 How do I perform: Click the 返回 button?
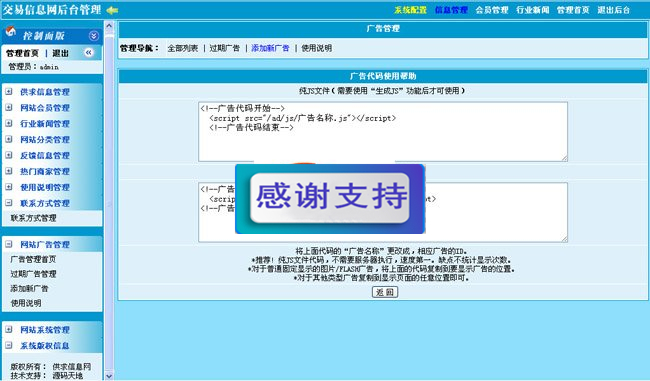[385, 292]
